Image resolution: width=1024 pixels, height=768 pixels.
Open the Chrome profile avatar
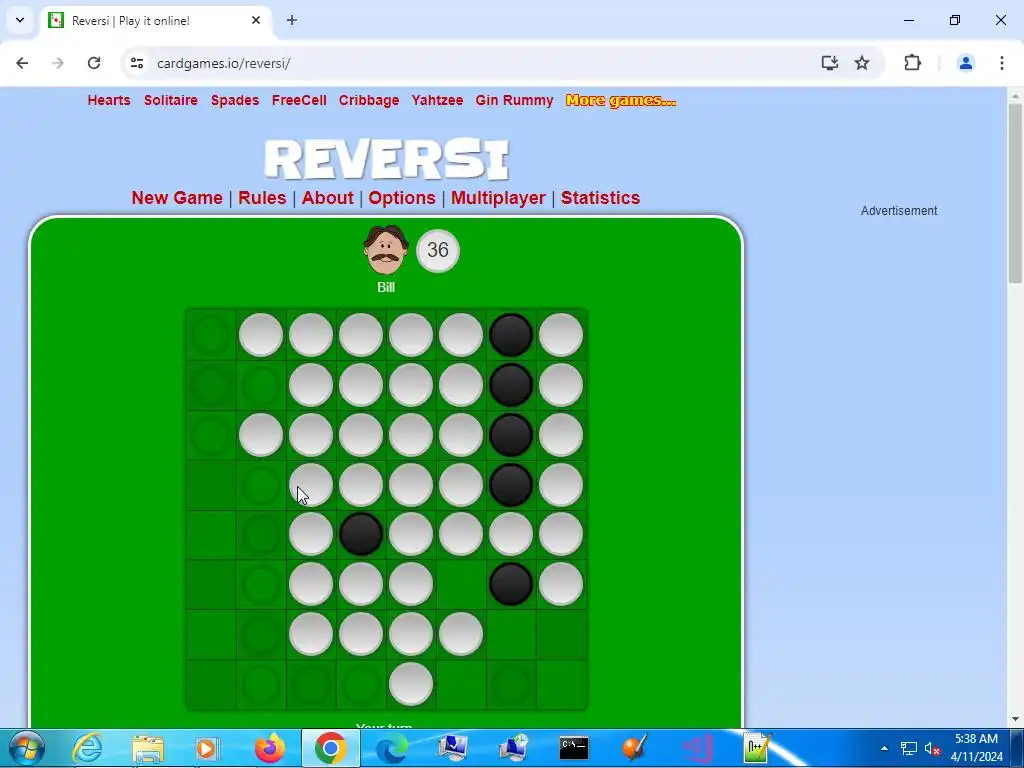pos(965,63)
